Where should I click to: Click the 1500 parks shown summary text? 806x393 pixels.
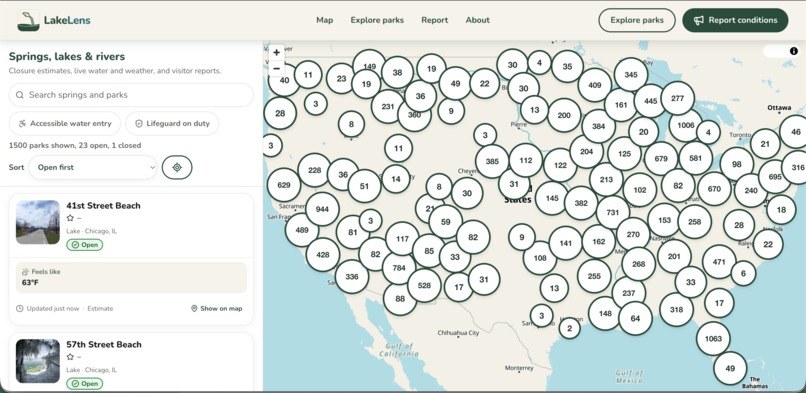(x=75, y=145)
